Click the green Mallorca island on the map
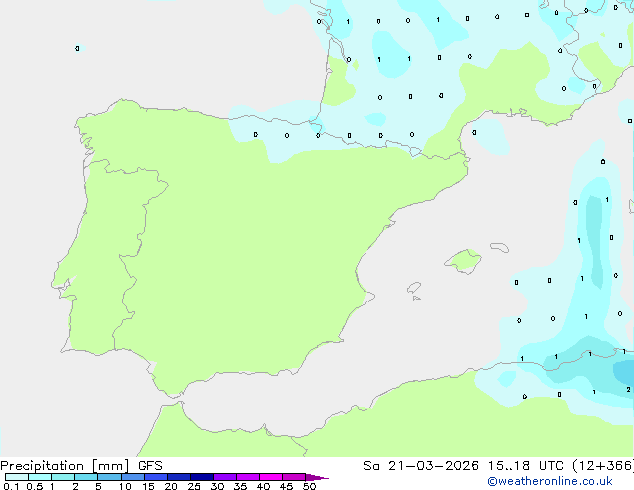 [x=463, y=261]
